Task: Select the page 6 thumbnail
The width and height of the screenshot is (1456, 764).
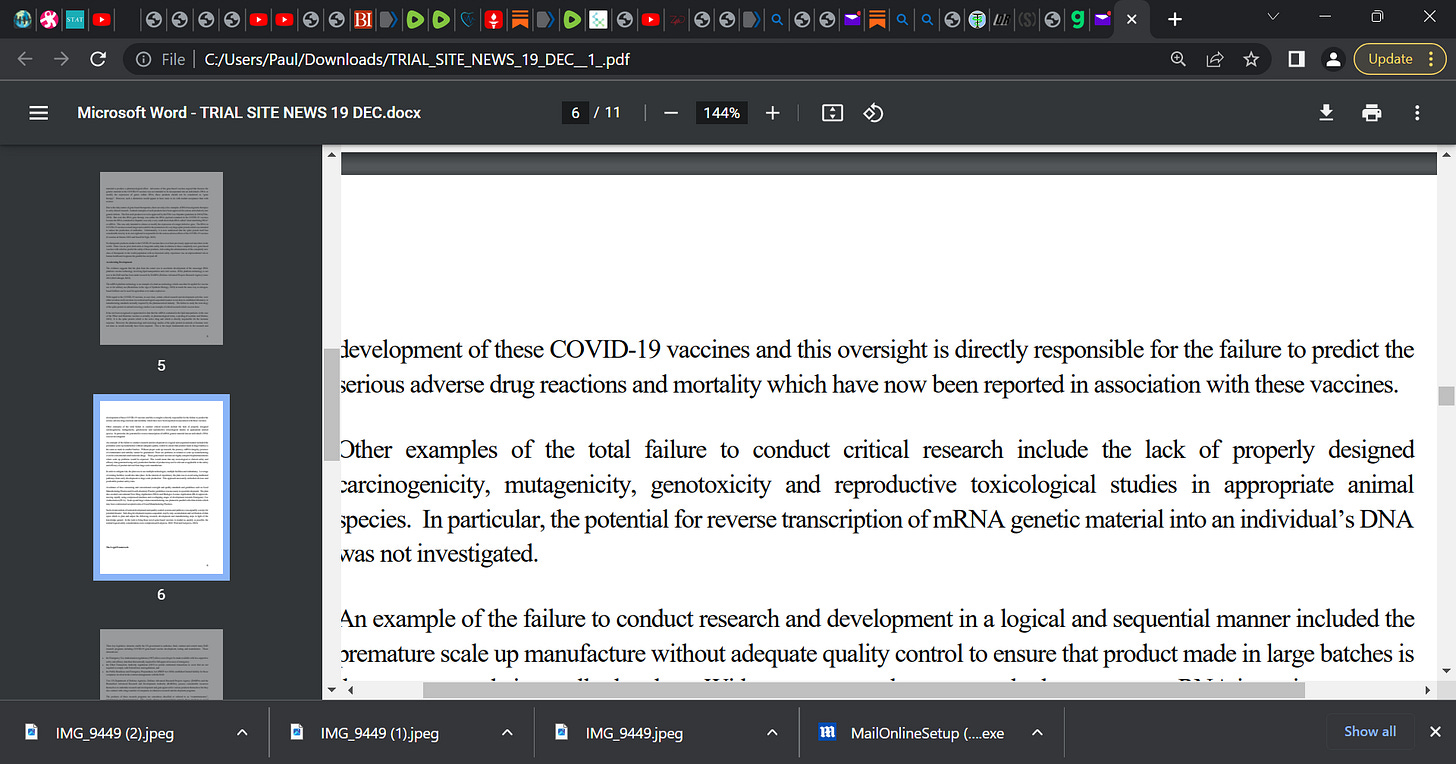Action: click(162, 487)
